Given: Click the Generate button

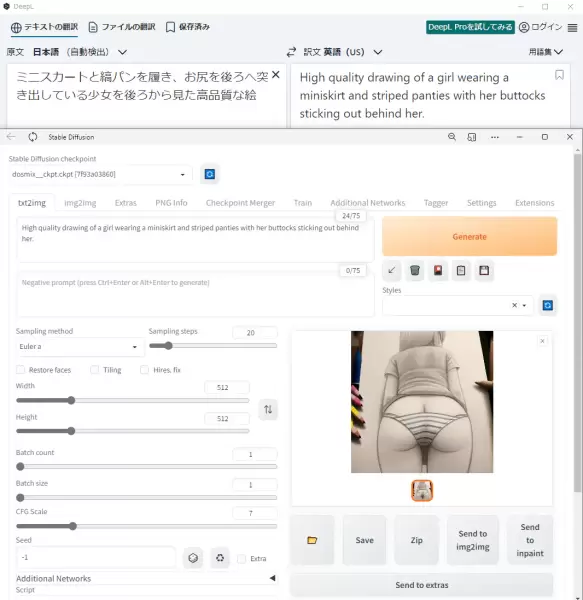Looking at the screenshot, I should [469, 236].
